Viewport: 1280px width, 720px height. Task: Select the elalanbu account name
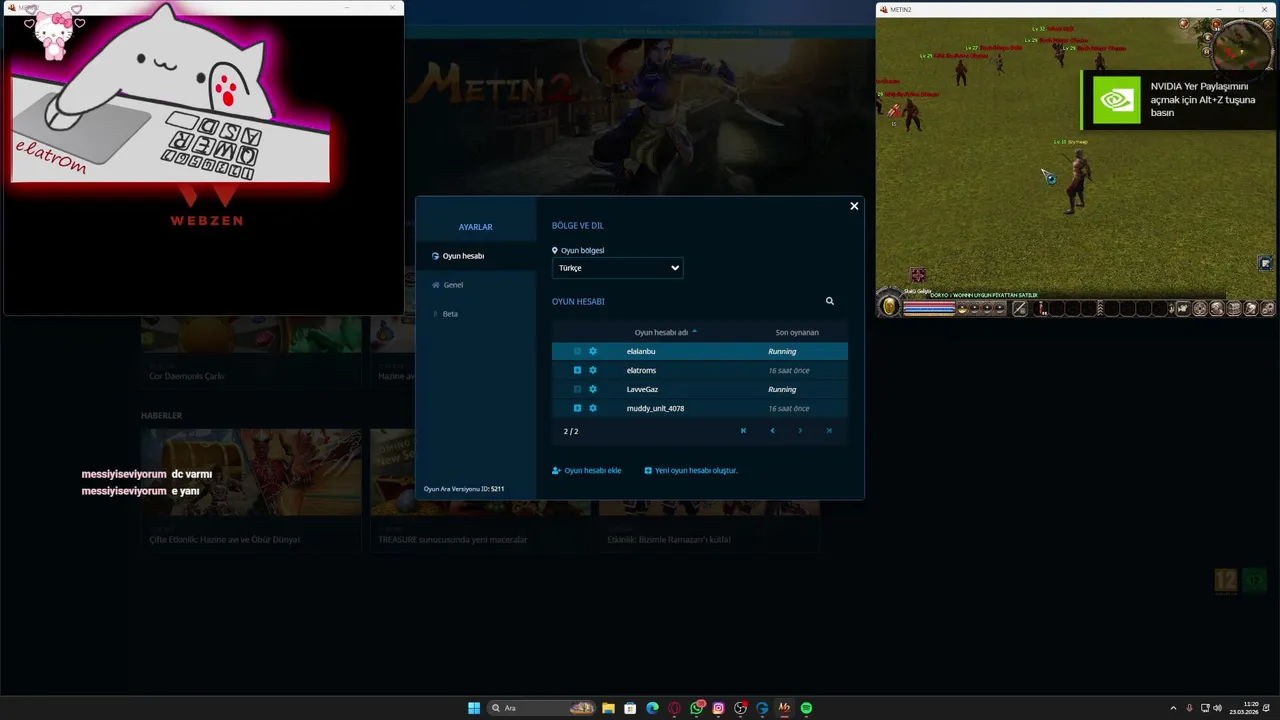[641, 351]
